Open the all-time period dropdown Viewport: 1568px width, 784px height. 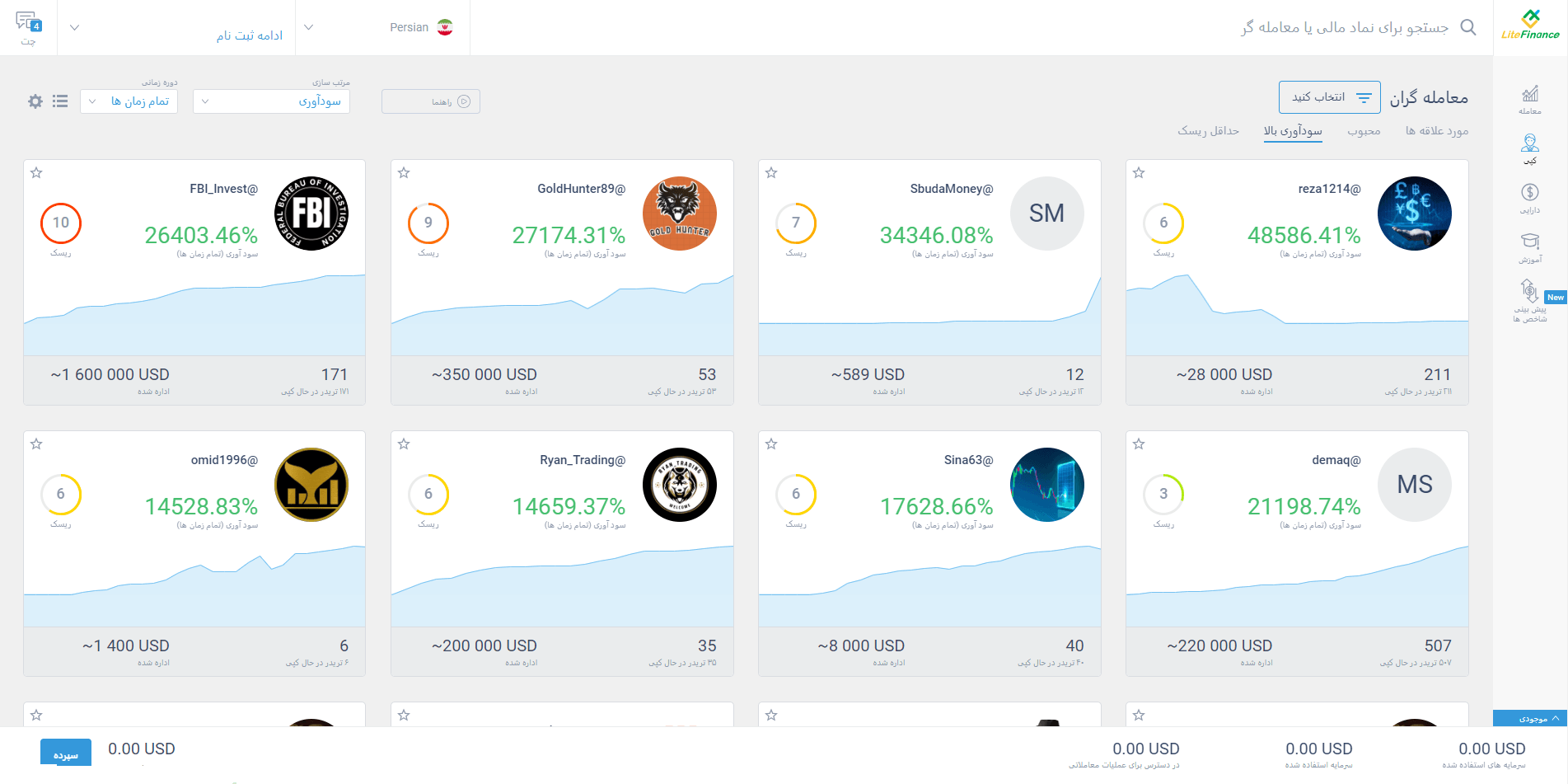tap(129, 101)
